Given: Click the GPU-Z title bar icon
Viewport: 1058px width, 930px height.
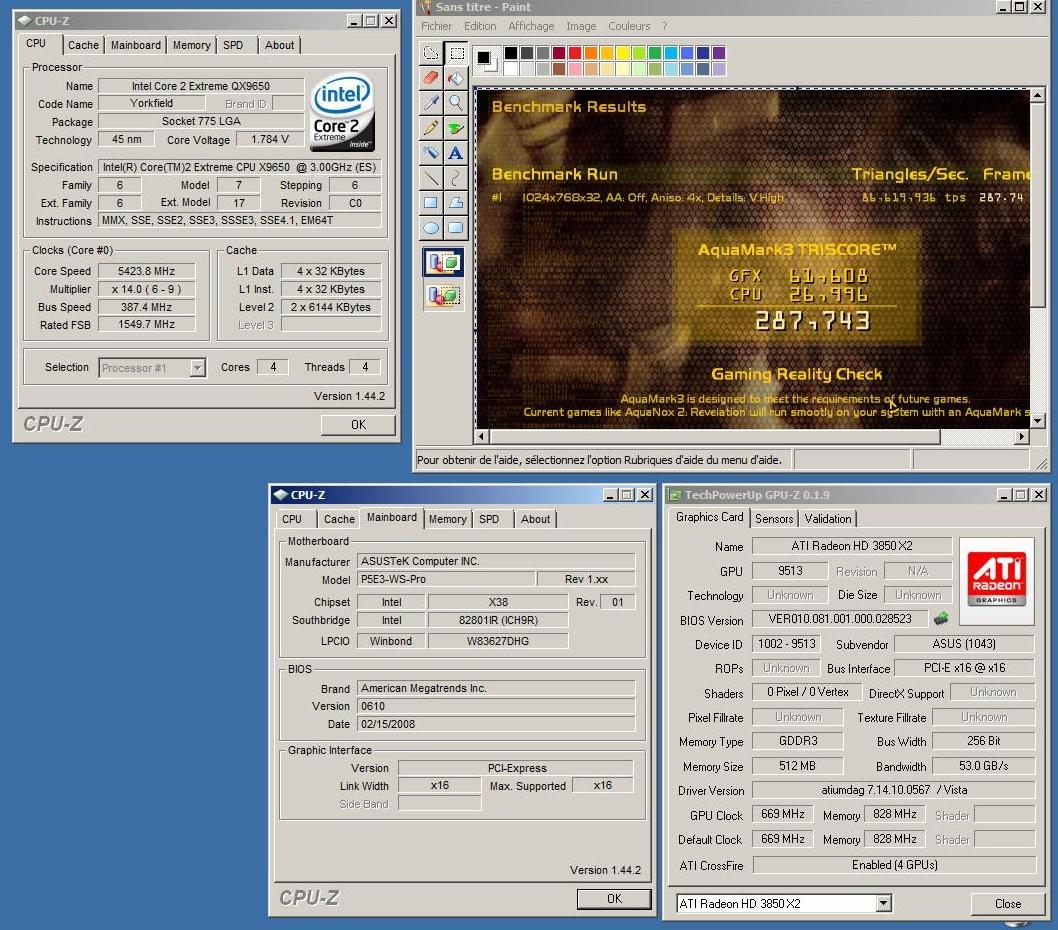Looking at the screenshot, I should coord(673,495).
